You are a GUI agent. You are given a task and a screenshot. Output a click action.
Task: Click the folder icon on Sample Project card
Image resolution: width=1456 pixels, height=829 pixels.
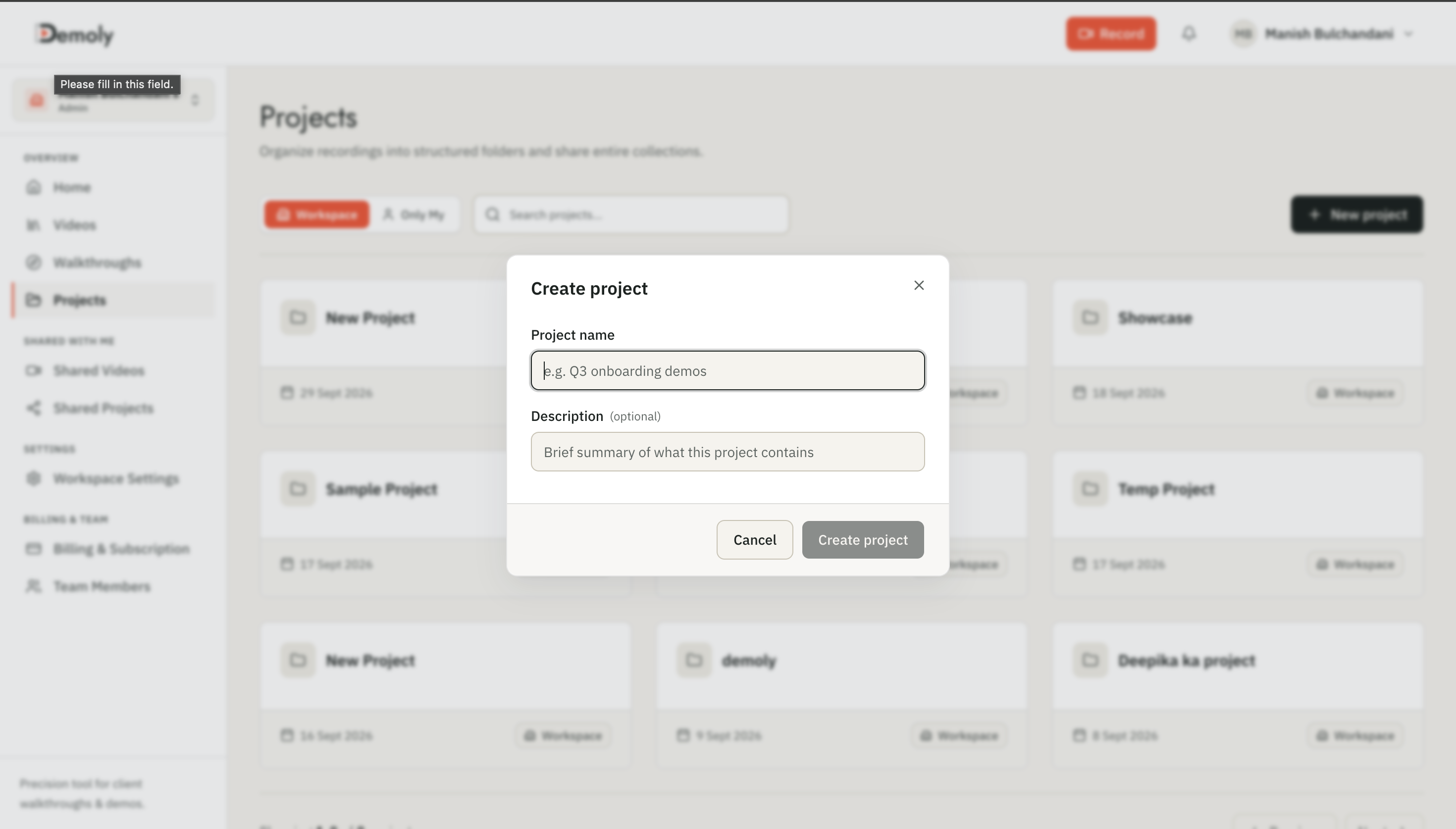click(x=298, y=489)
